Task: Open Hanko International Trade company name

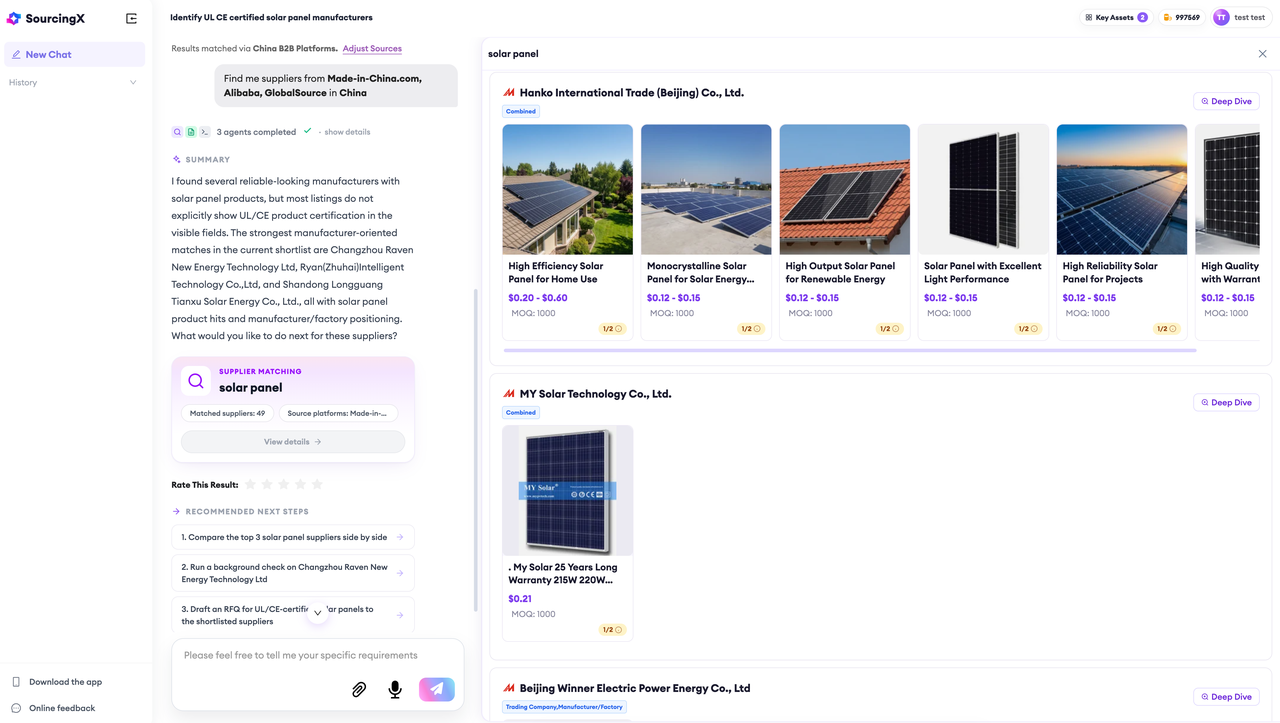Action: [632, 92]
